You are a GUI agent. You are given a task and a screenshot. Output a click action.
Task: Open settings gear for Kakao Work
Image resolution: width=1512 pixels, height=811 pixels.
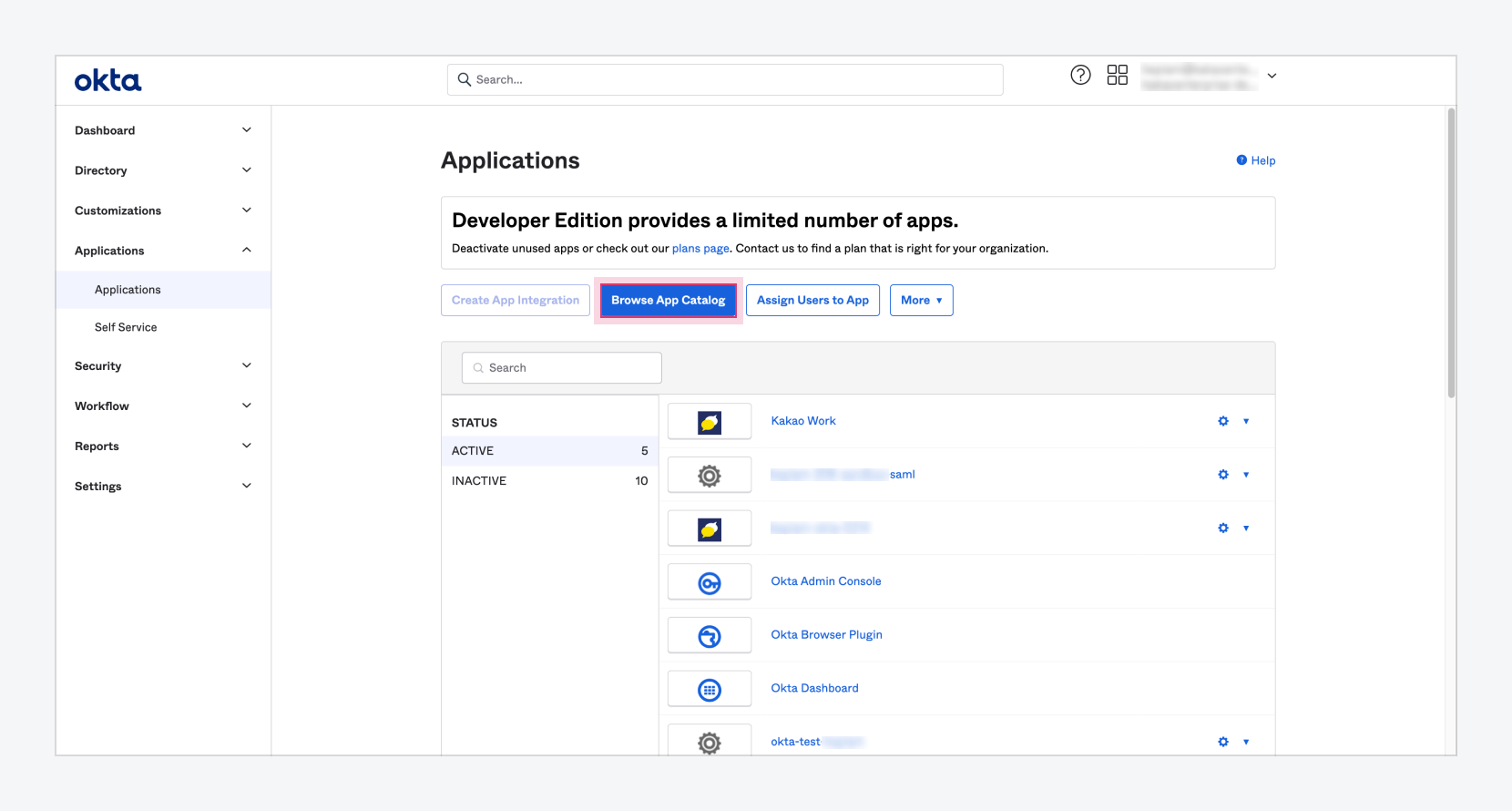click(1223, 421)
